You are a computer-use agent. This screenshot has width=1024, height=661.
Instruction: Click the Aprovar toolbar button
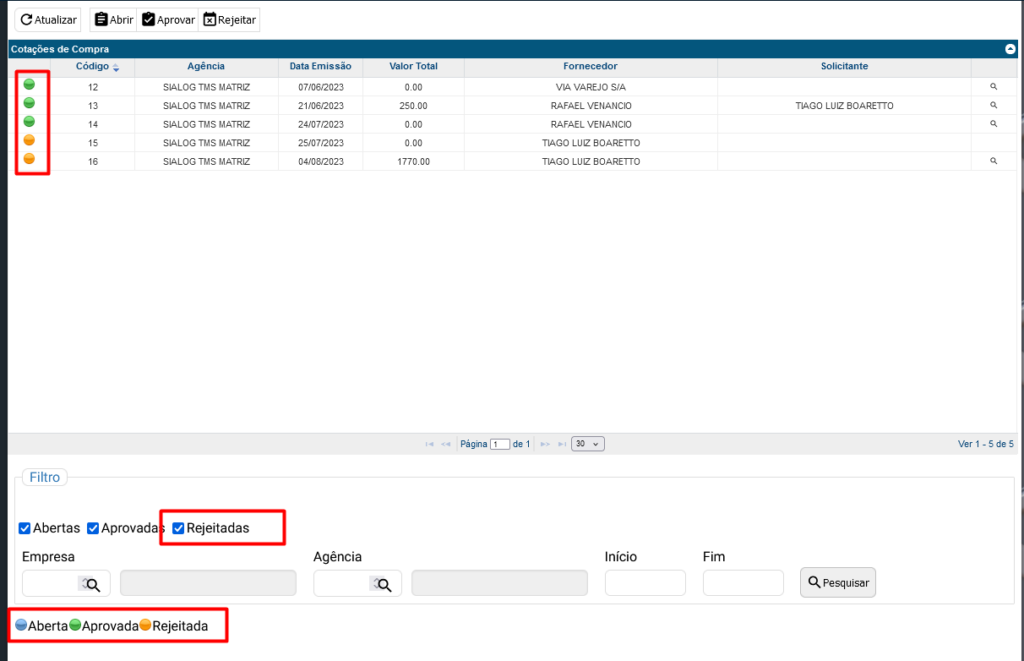pos(168,20)
